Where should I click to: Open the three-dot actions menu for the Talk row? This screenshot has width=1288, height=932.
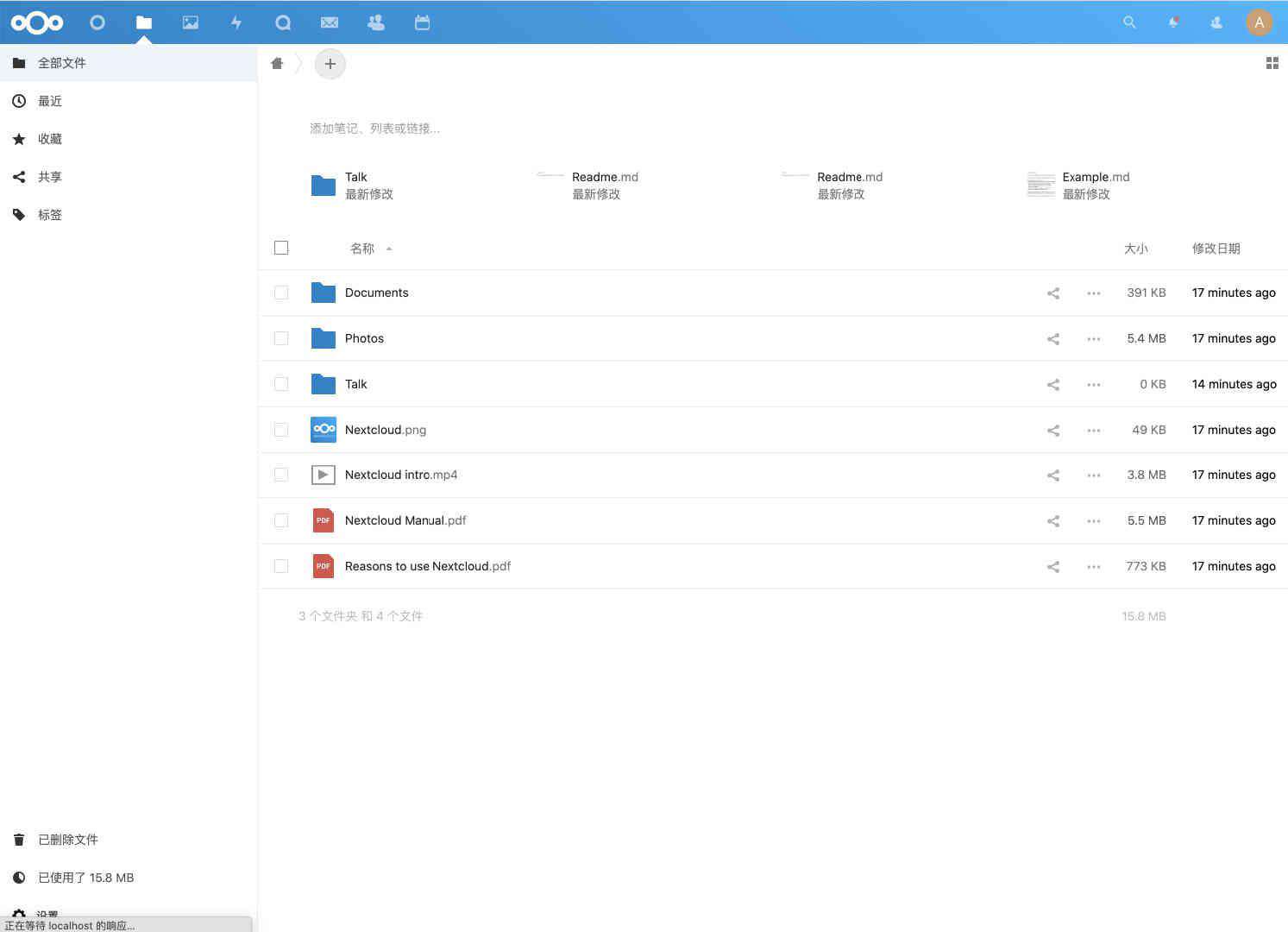point(1094,385)
